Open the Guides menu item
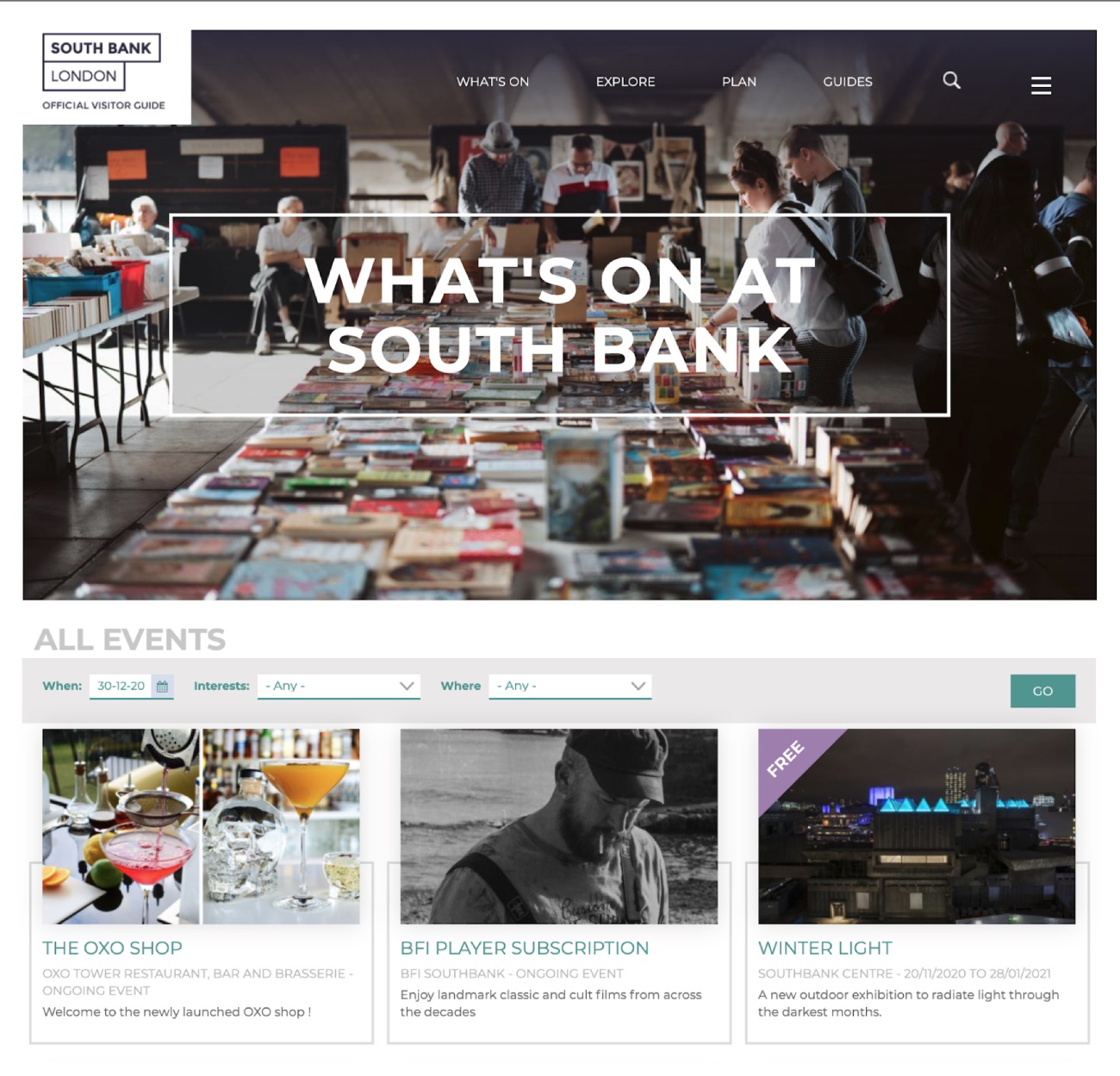Image resolution: width=1120 pixels, height=1076 pixels. [x=848, y=82]
